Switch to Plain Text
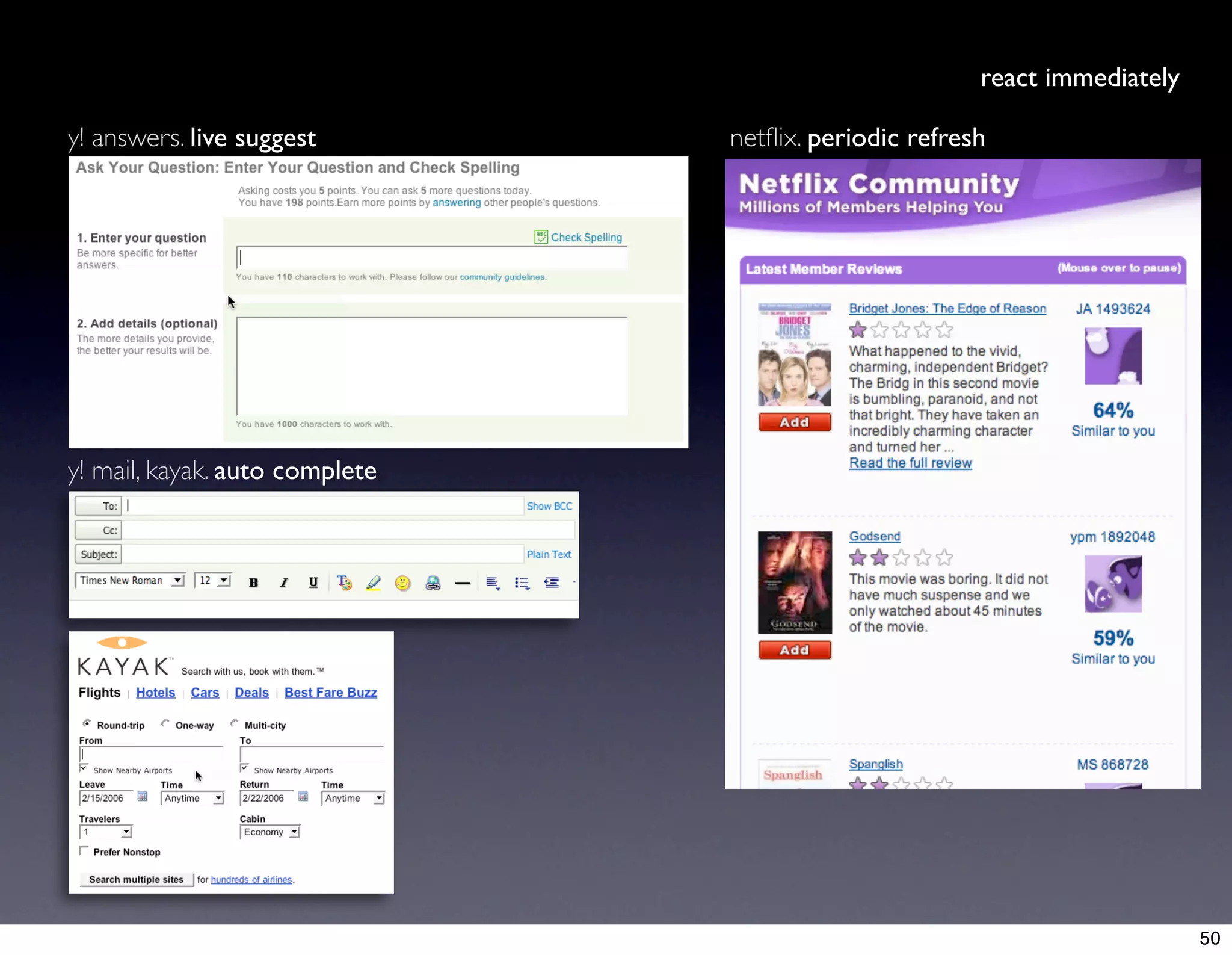Viewport: 1232px width, 955px height. pyautogui.click(x=549, y=554)
